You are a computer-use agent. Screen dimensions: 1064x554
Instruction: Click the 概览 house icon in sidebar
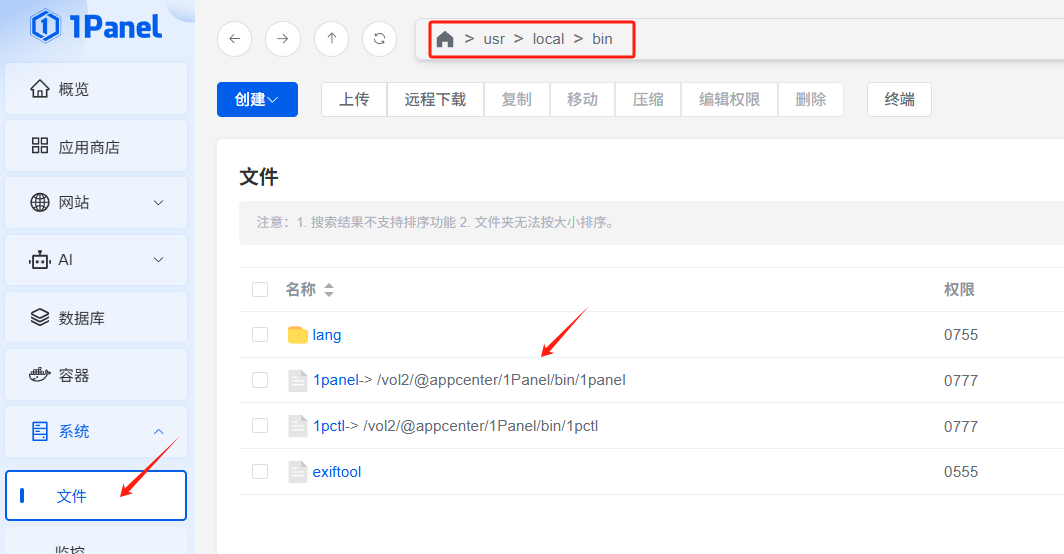(x=40, y=89)
